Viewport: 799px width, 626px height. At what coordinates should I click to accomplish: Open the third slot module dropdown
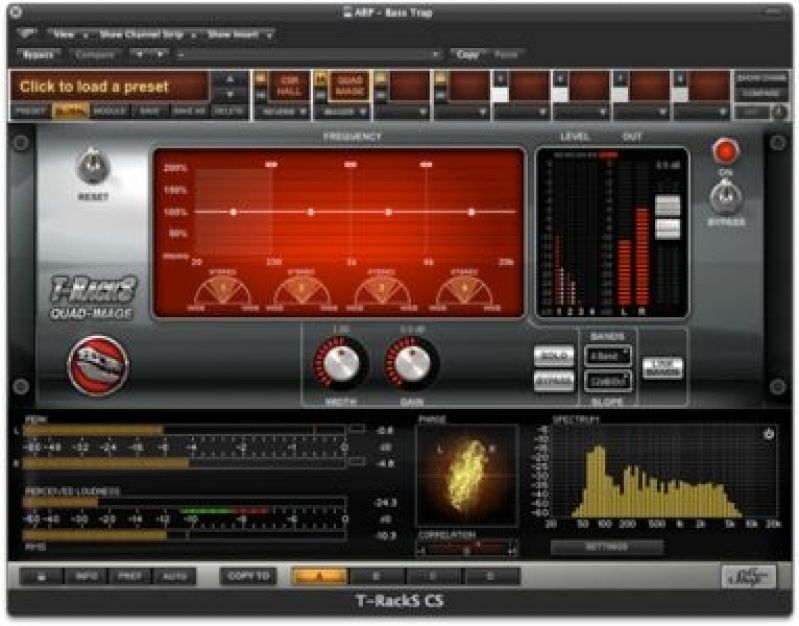tap(403, 112)
